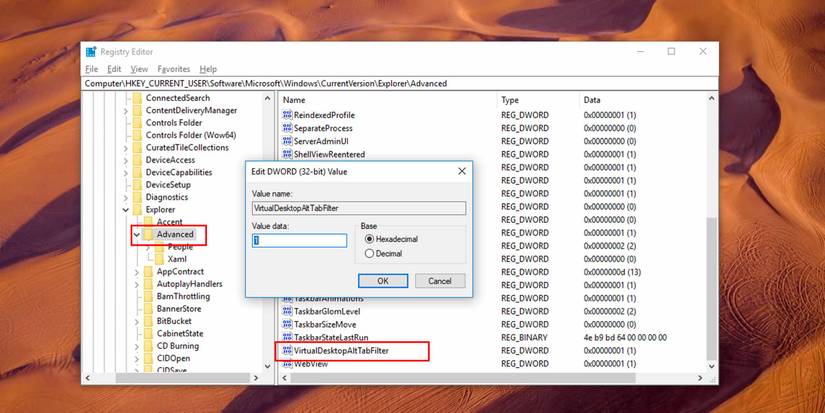Click the DWORD icon beside WebView
Image resolution: width=825 pixels, height=413 pixels.
[287, 364]
